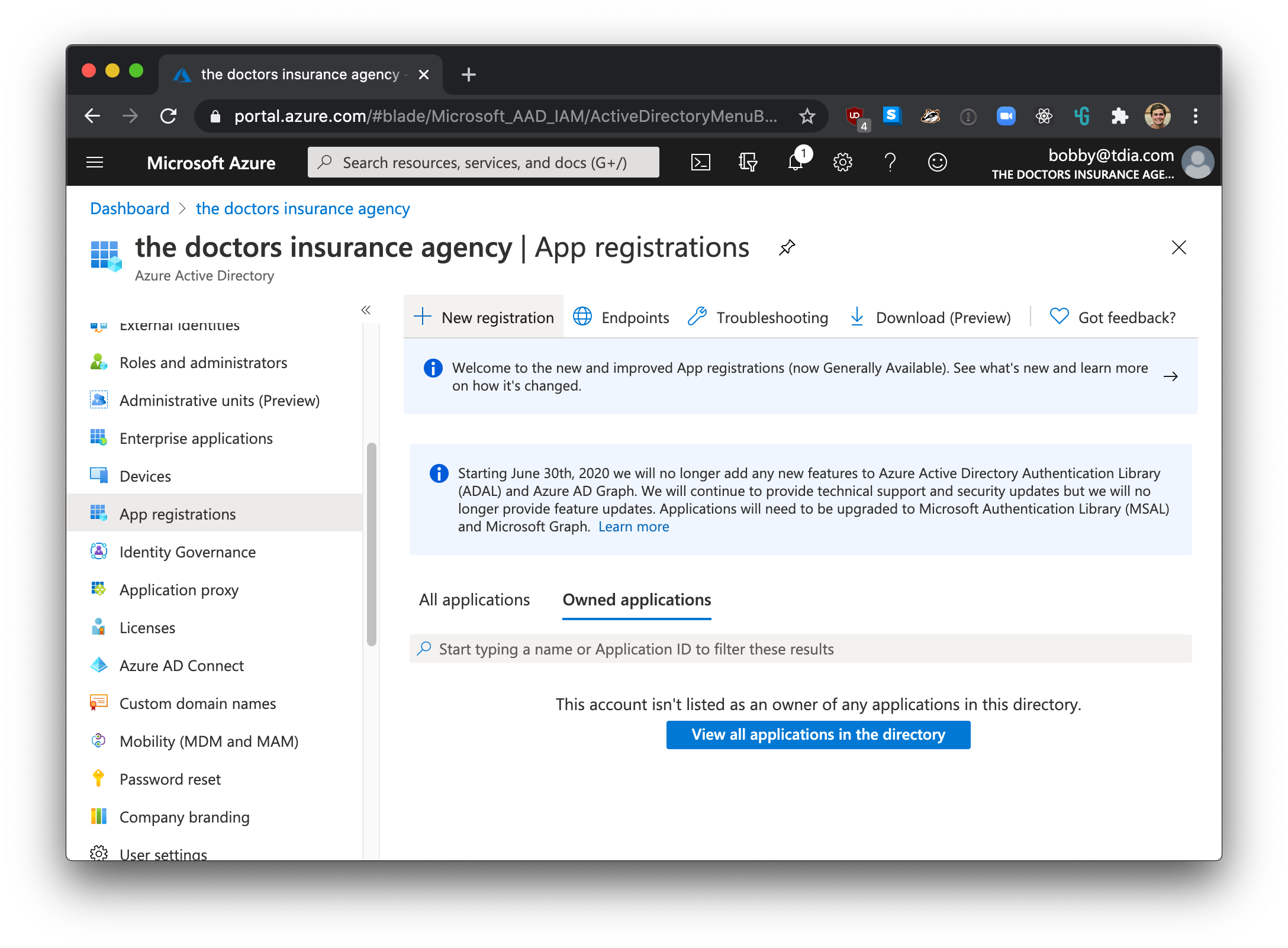
Task: Click the teal G extension icon
Action: 1081,116
